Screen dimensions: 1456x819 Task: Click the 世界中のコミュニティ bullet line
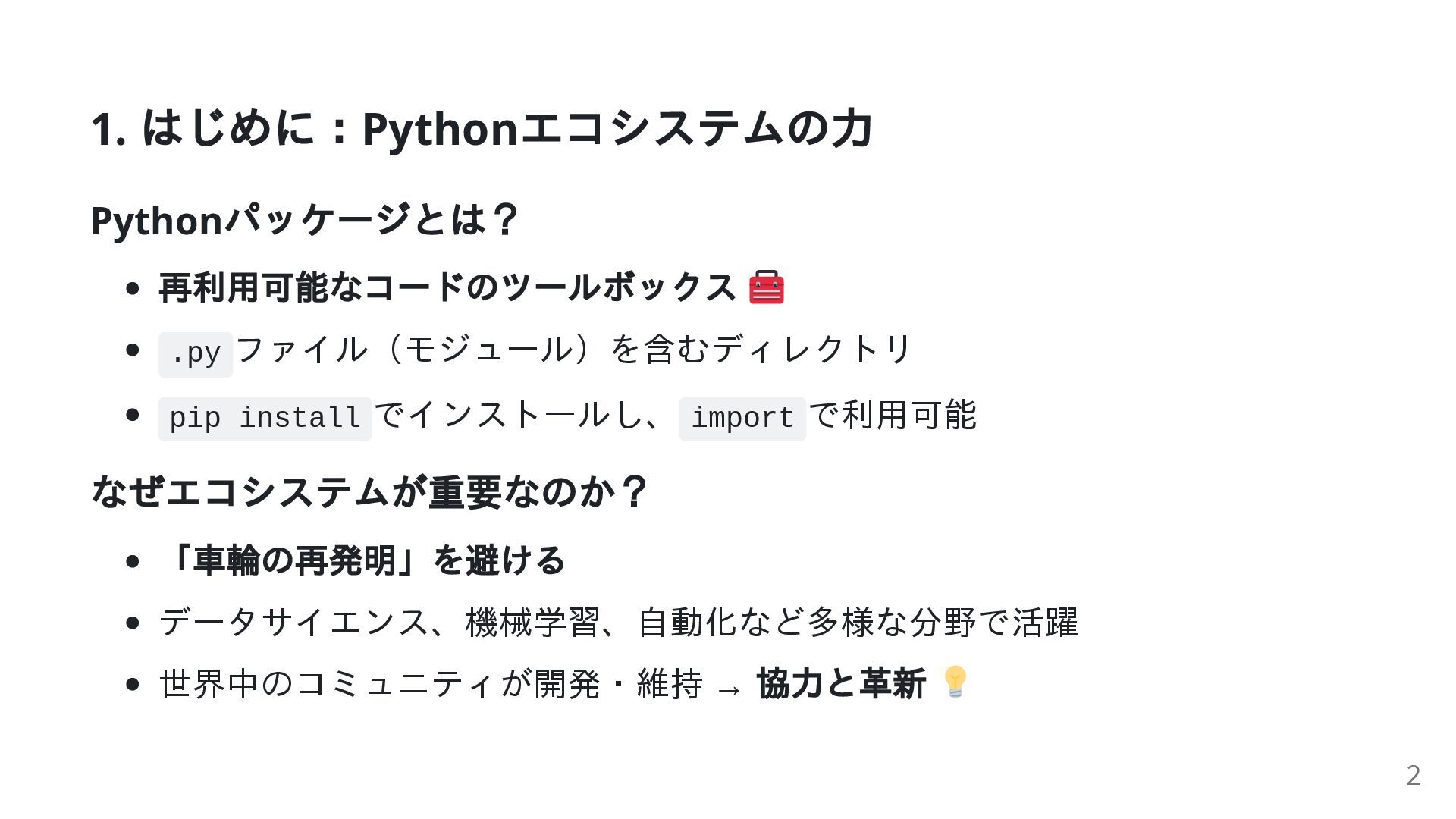tap(431, 684)
